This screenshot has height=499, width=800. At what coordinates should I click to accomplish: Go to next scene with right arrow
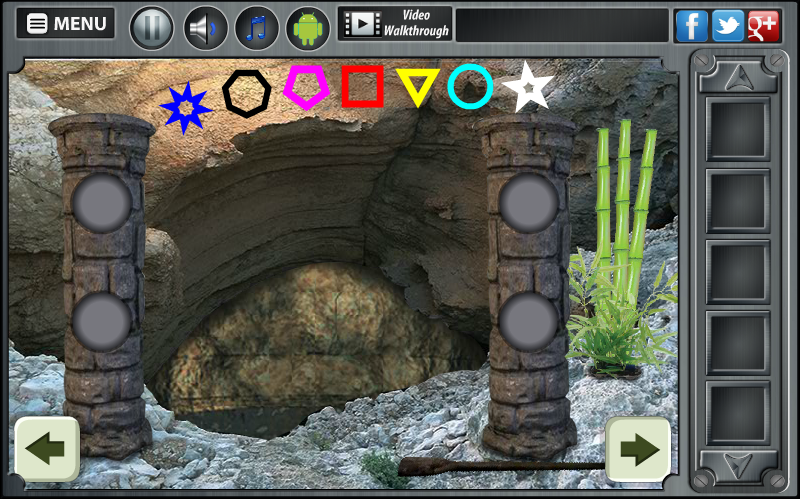click(638, 449)
